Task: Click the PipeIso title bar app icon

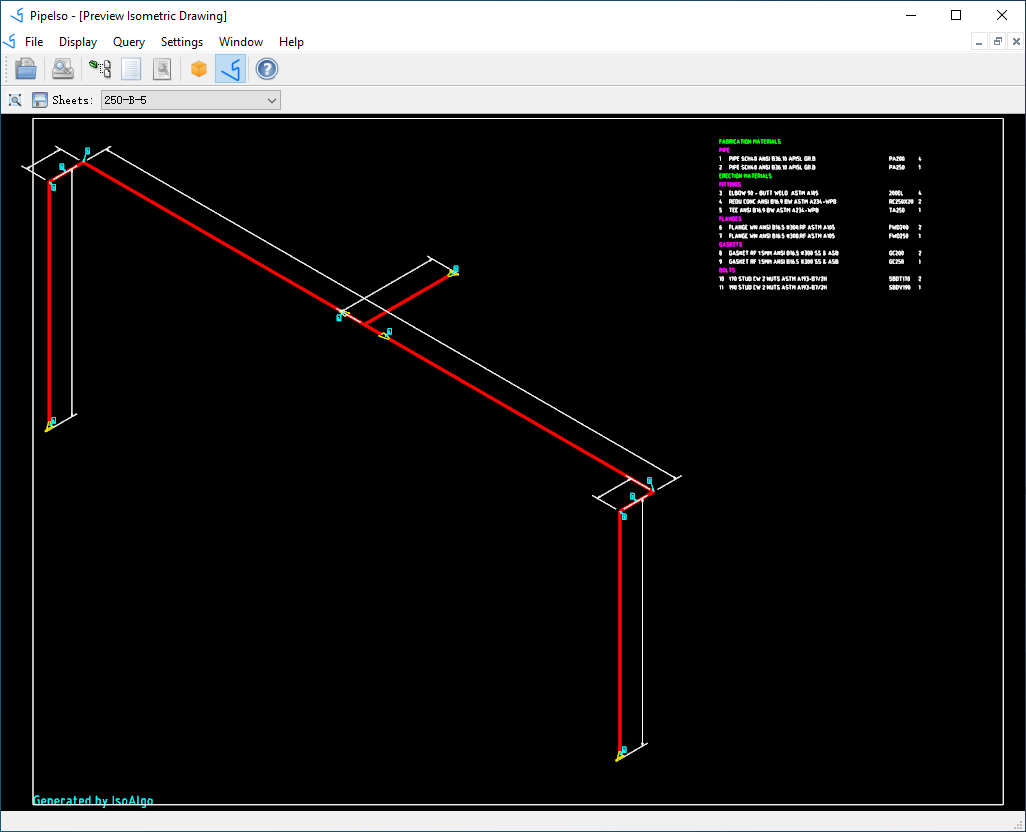Action: coord(18,15)
